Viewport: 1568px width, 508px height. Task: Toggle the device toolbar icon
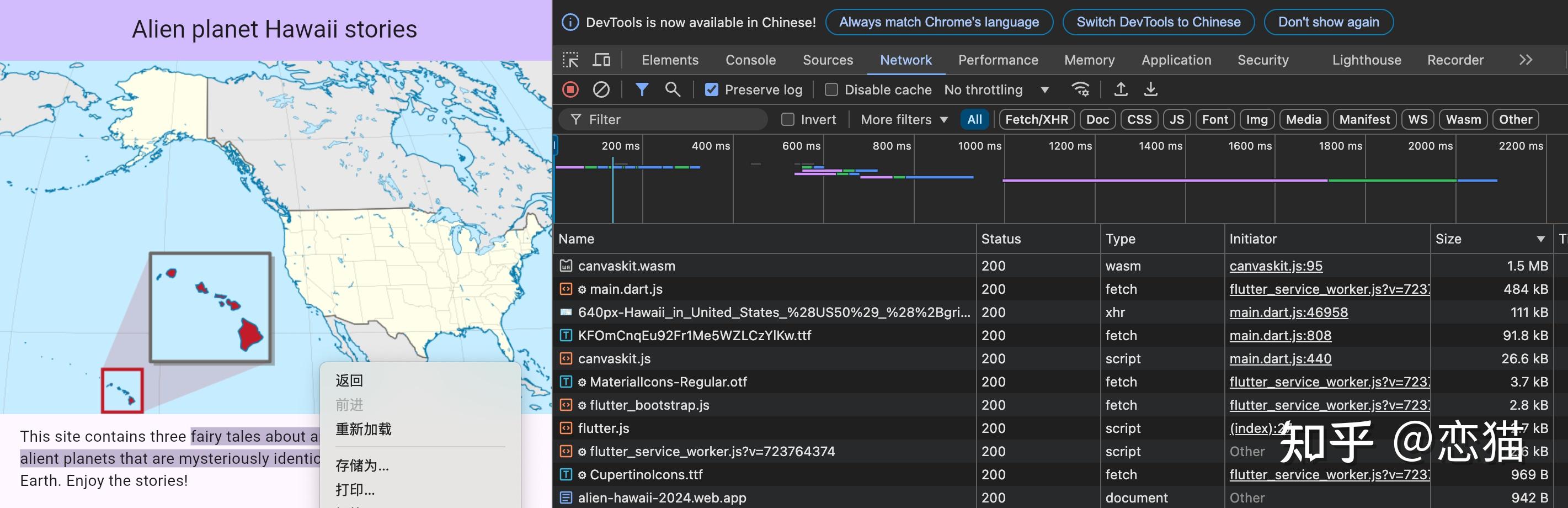601,60
